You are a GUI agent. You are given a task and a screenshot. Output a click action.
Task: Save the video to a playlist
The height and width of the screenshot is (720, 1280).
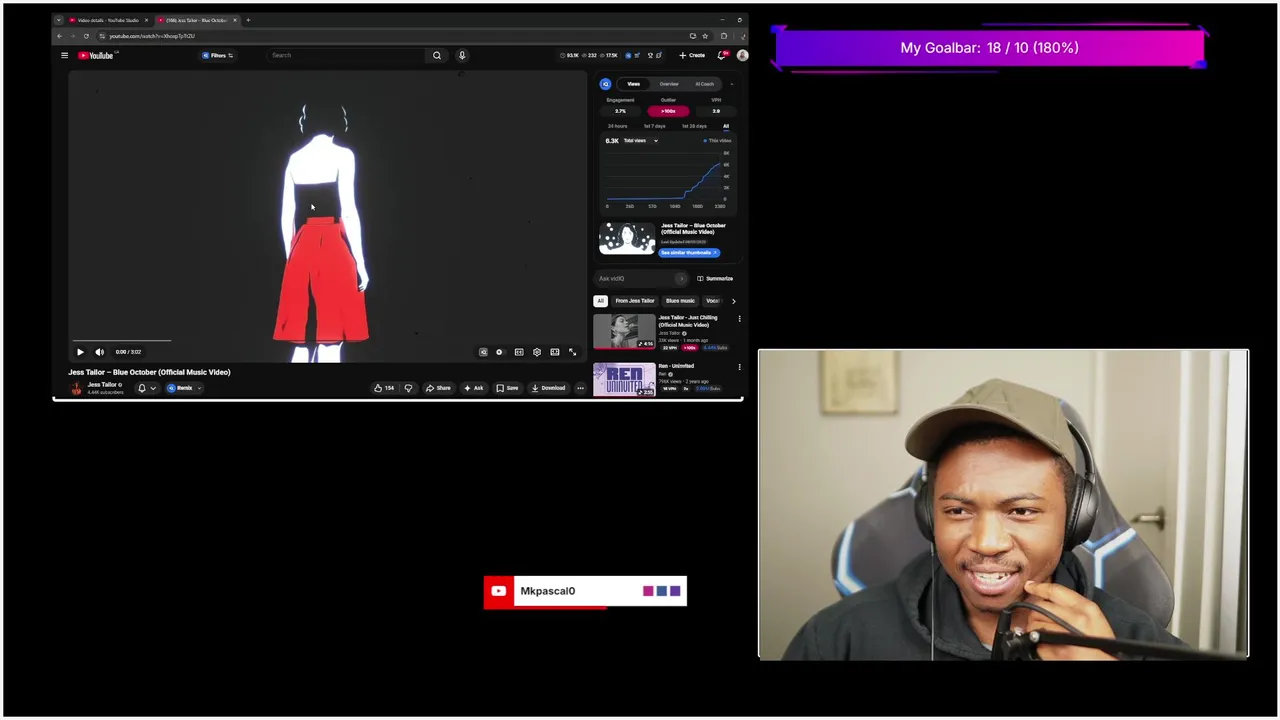[507, 388]
